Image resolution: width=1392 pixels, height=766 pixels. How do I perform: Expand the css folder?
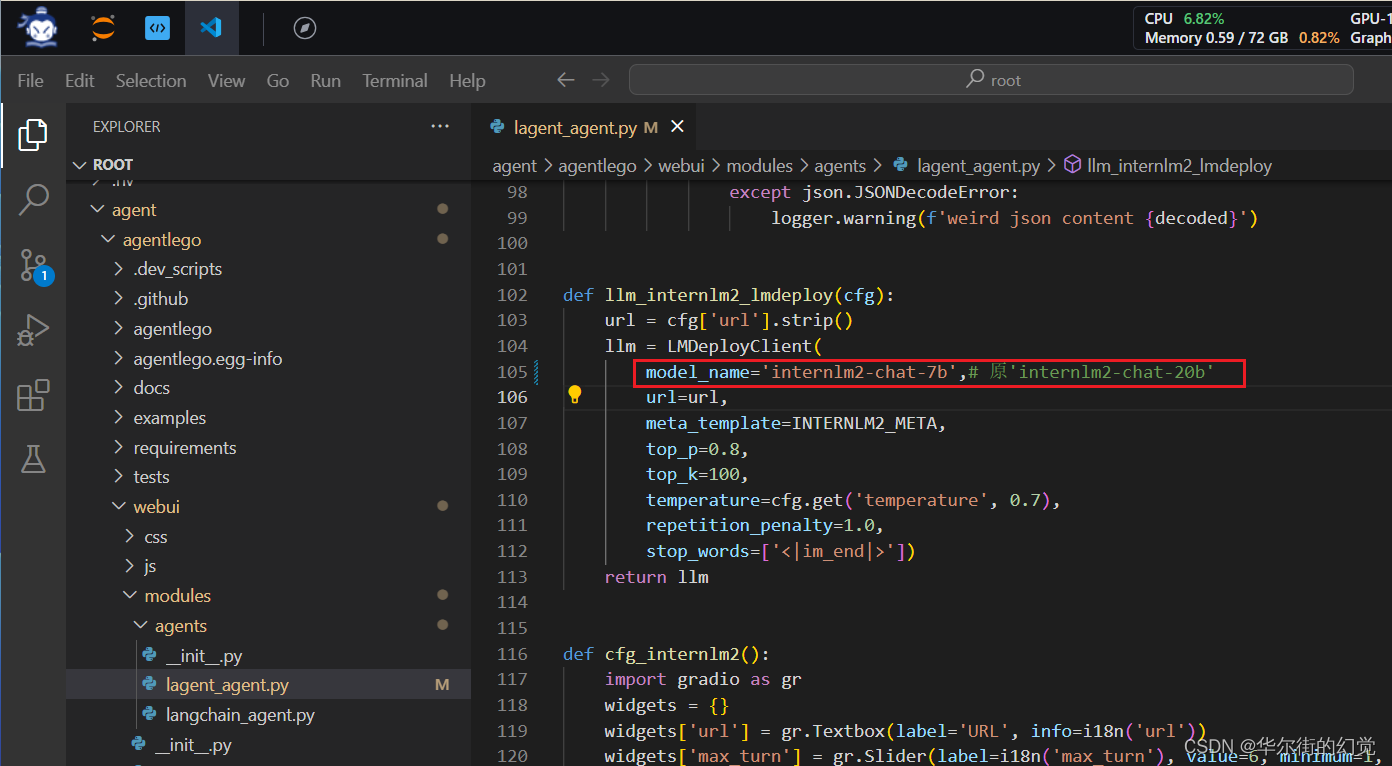click(x=130, y=537)
